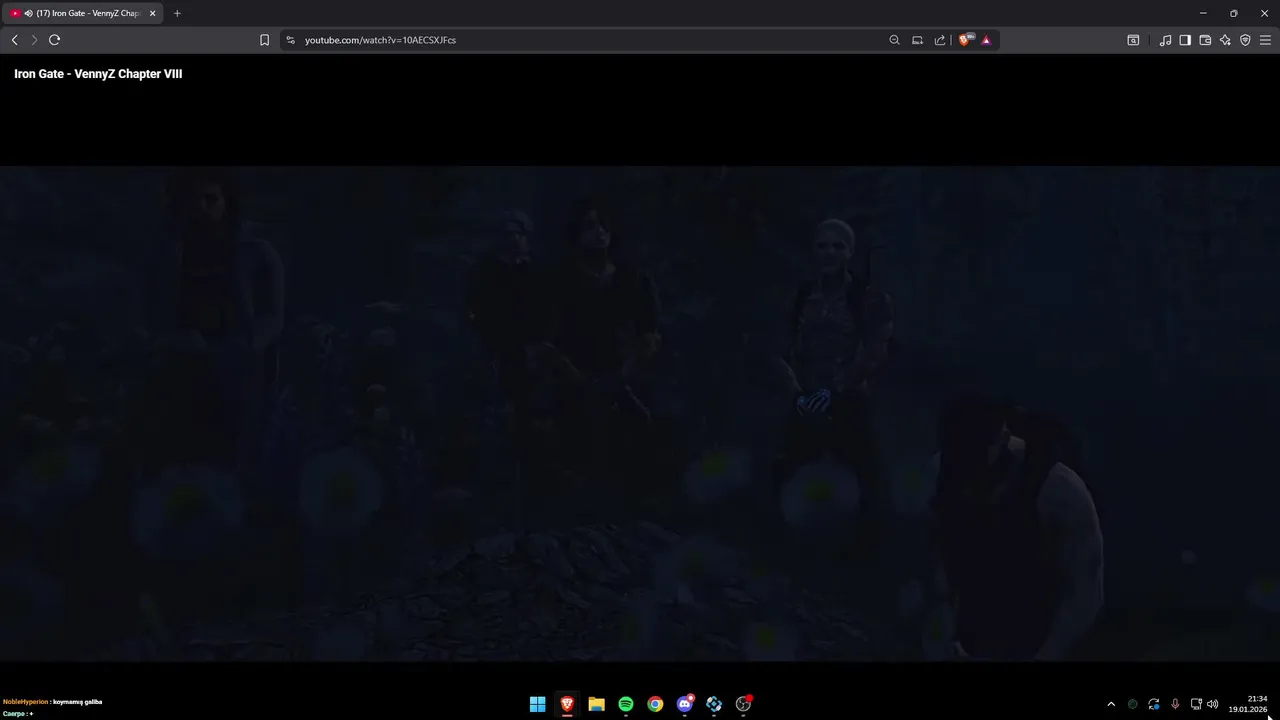Click the dark video frame to pause
Viewport: 1280px width, 720px height.
640,413
